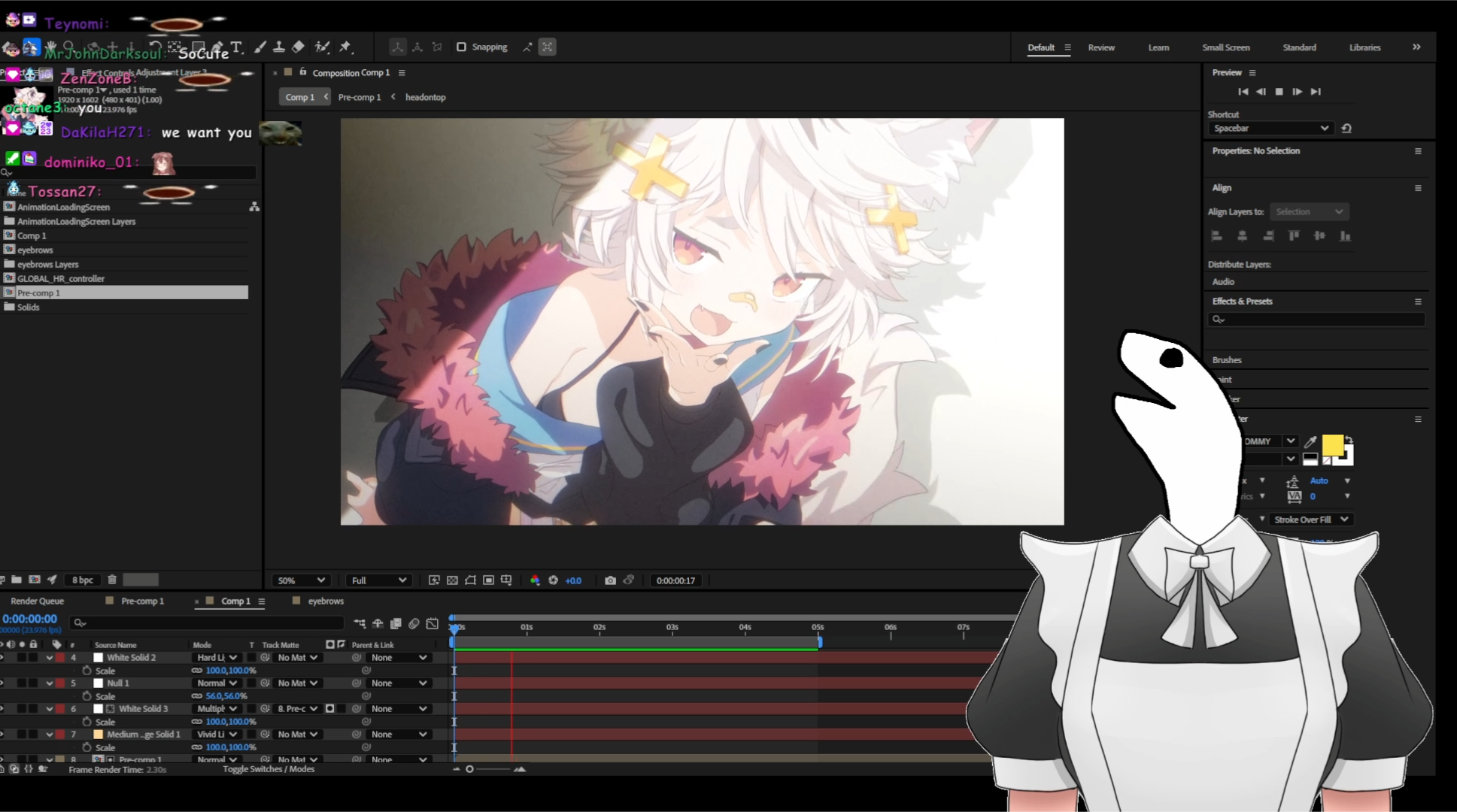The image size is (1457, 812).
Task: Select the Puppet Pin tool
Action: tap(346, 47)
